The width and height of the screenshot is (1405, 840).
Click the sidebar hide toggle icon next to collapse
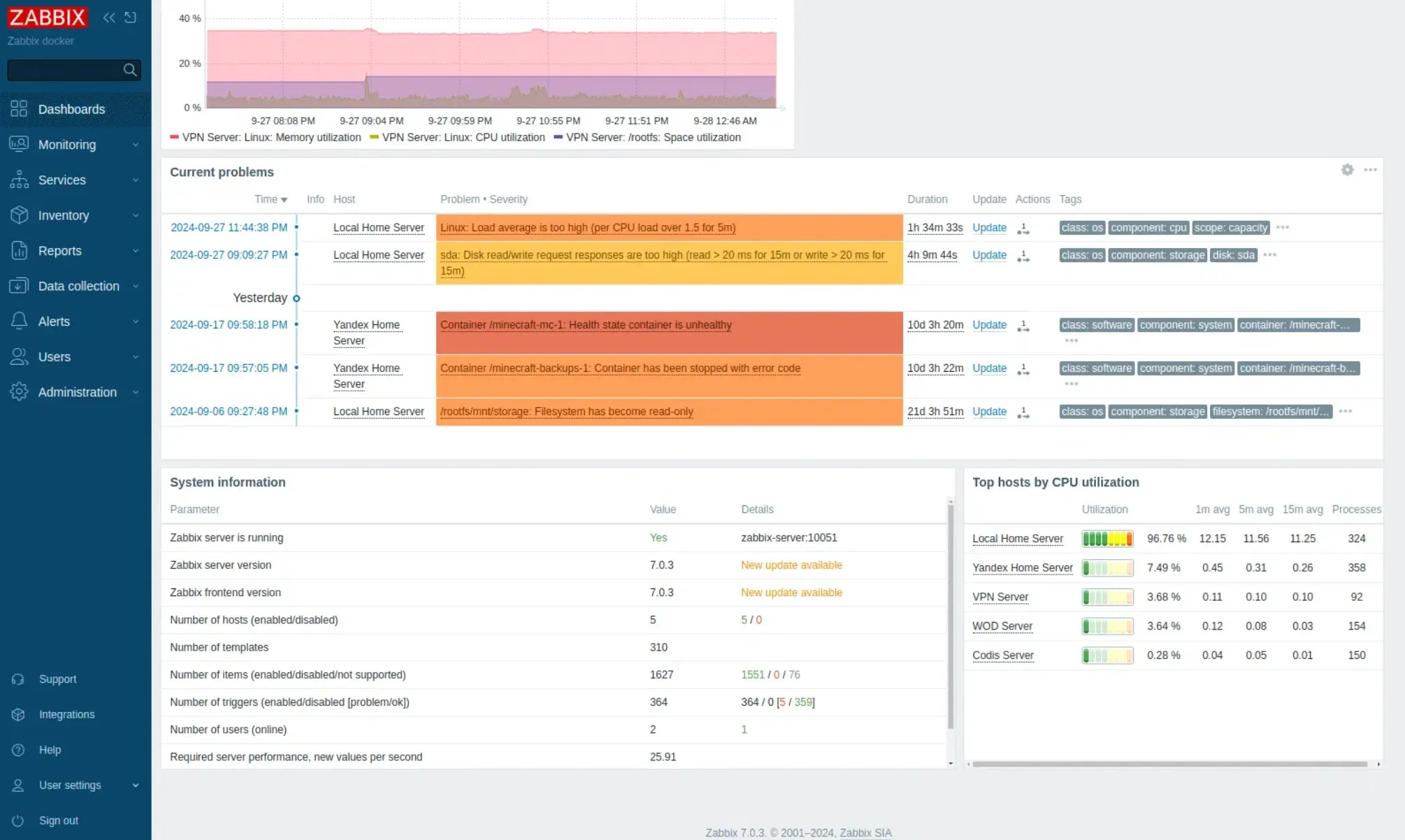click(x=131, y=17)
